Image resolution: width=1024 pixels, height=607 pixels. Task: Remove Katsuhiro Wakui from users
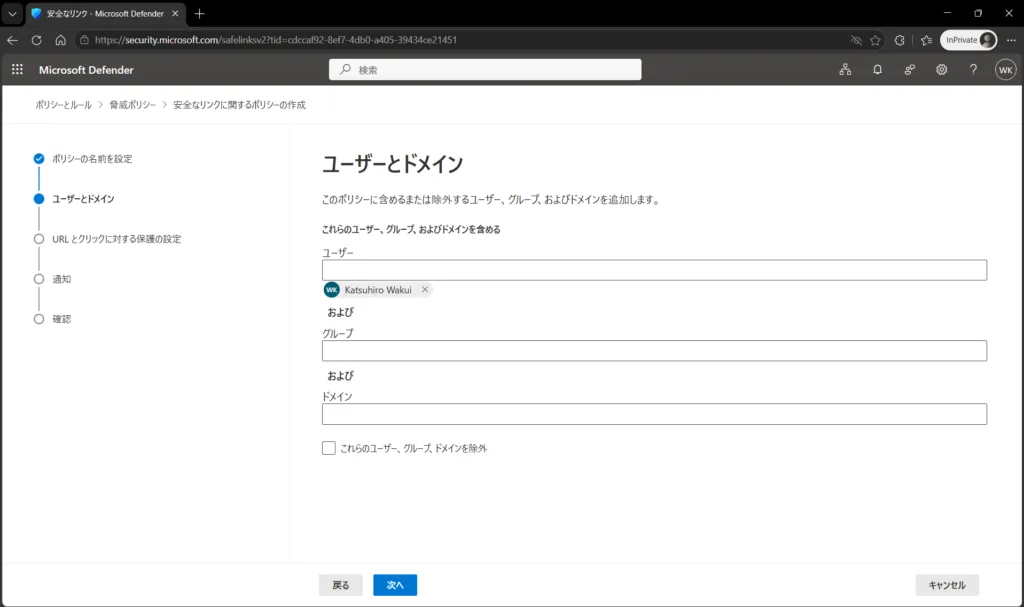click(x=425, y=289)
